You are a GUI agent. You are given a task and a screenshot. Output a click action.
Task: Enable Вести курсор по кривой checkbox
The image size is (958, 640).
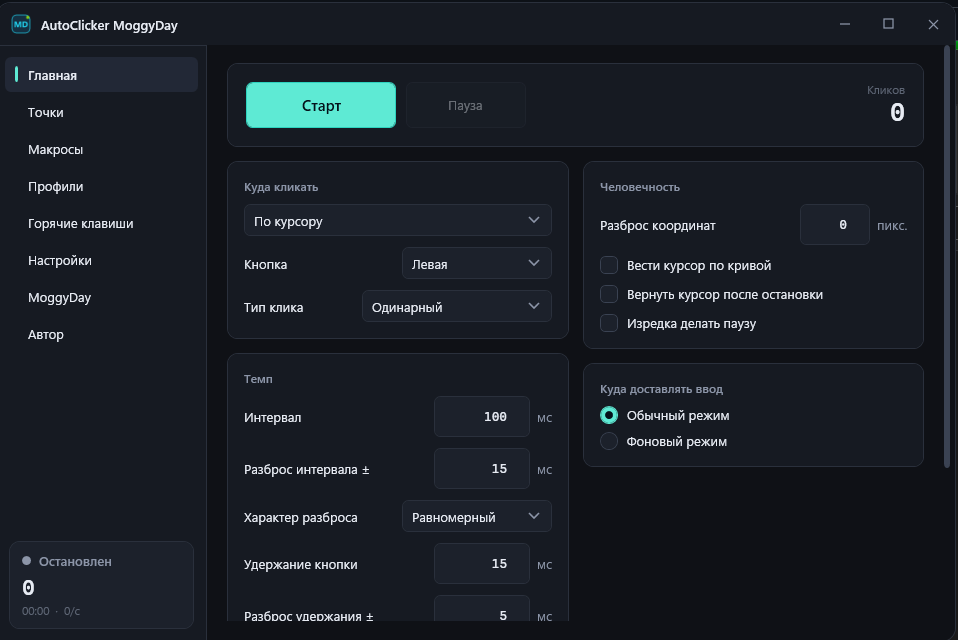coord(609,265)
